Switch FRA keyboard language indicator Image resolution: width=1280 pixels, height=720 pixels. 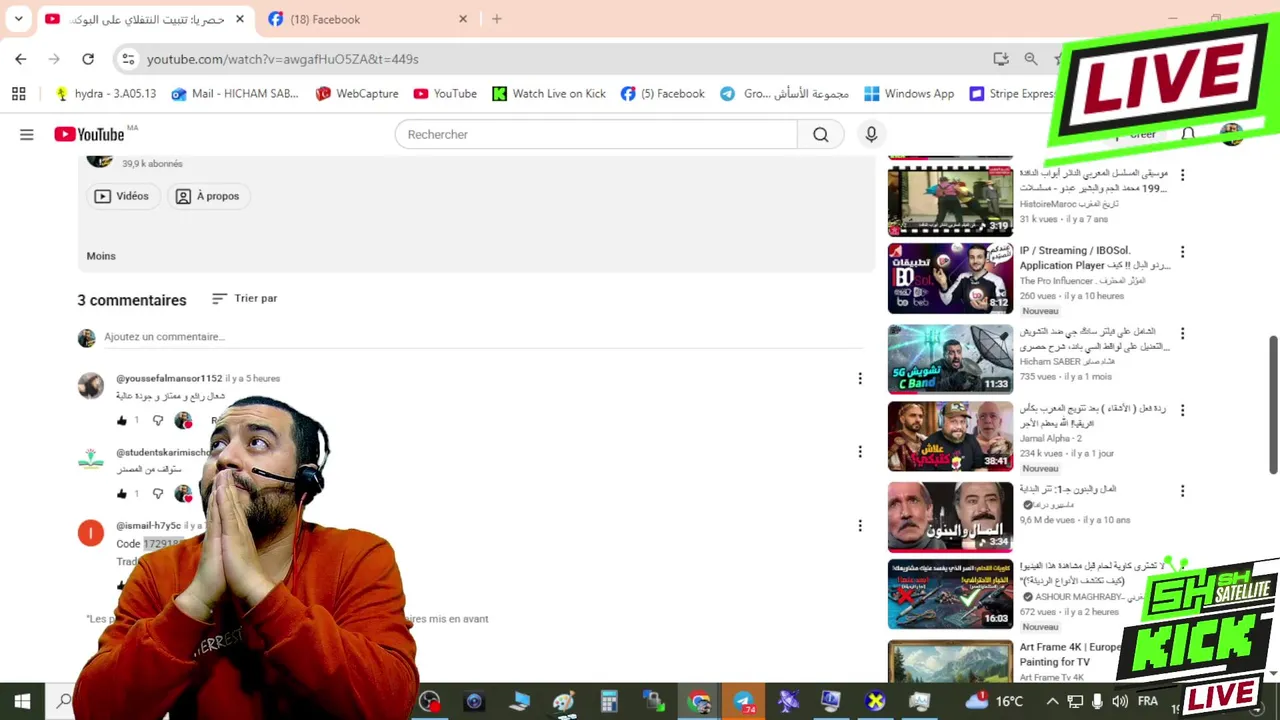point(1148,701)
